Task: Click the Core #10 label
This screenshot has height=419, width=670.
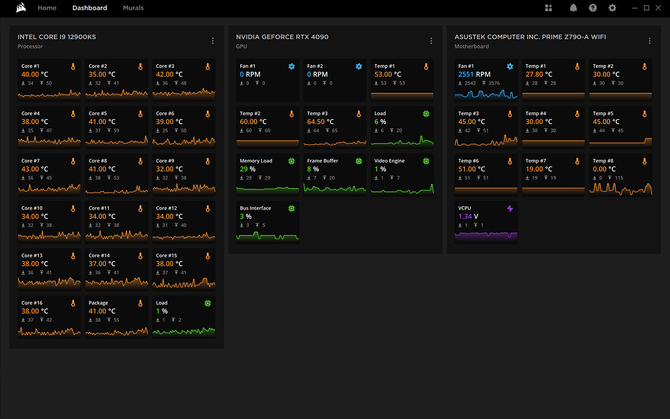Action: click(32, 208)
